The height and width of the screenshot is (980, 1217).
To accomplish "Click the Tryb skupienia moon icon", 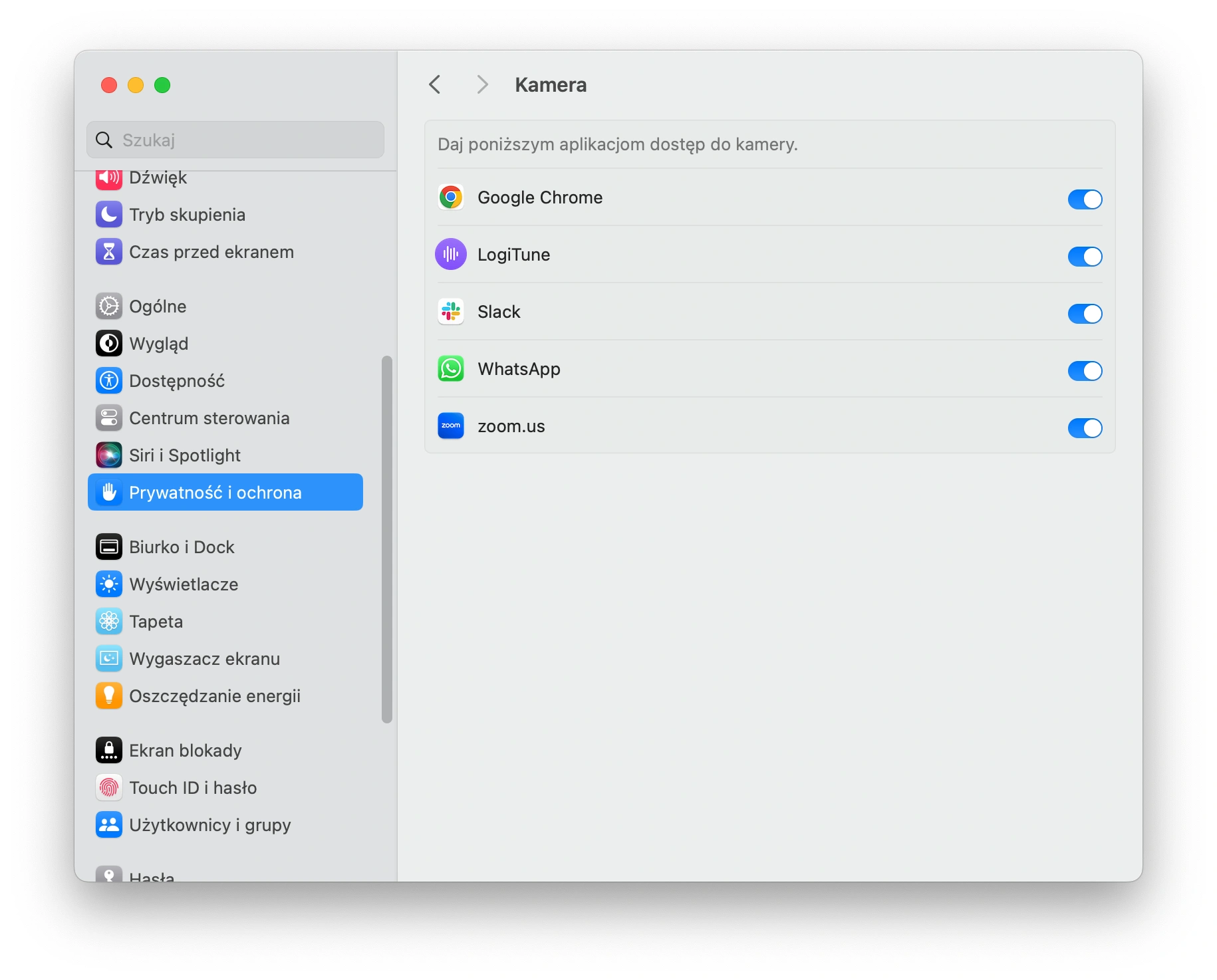I will point(109,215).
